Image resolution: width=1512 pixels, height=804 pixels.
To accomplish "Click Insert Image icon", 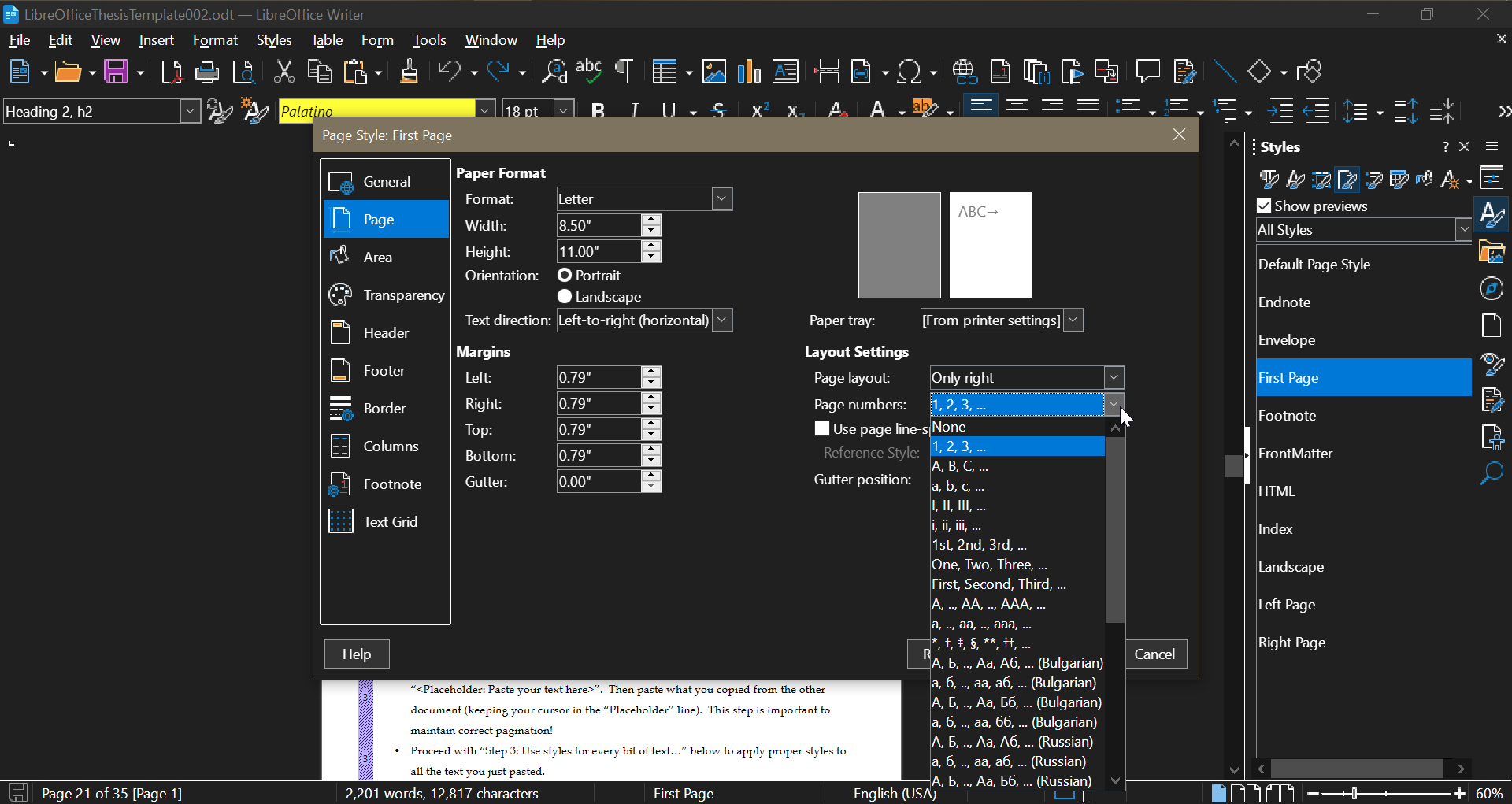I will click(713, 72).
